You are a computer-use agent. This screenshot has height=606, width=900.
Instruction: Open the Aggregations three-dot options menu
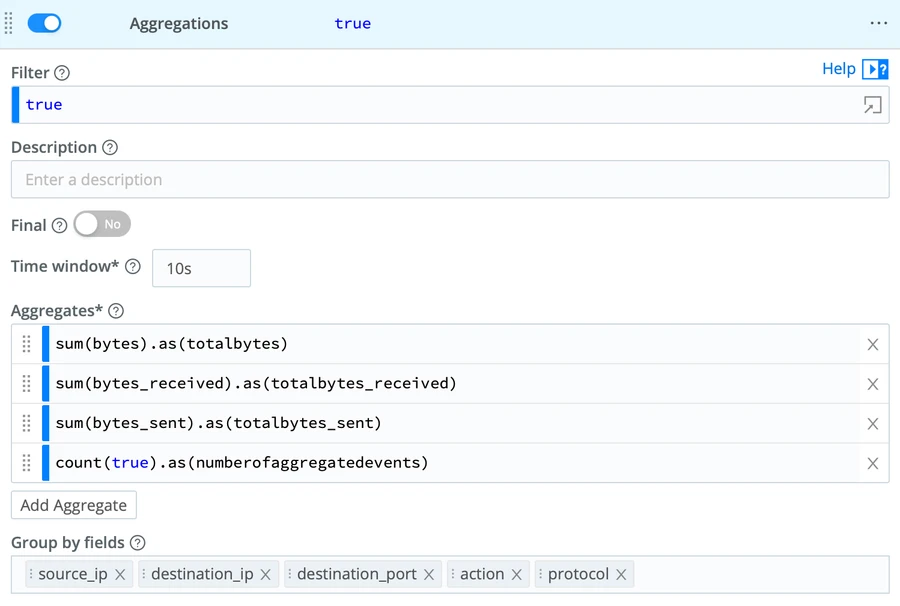point(878,23)
